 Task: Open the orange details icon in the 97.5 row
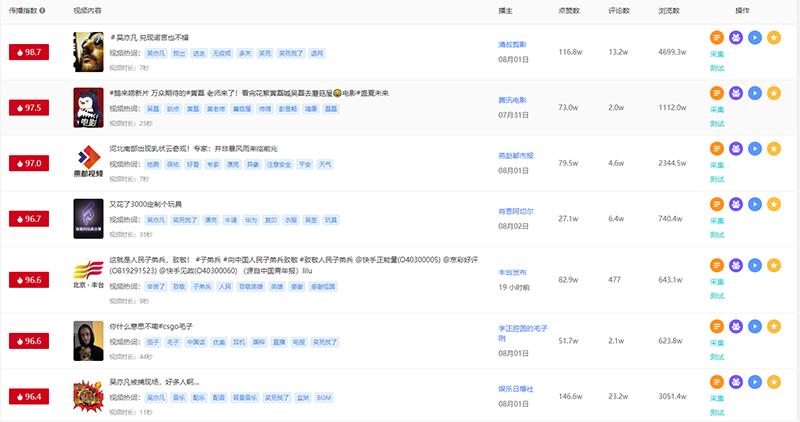(x=717, y=93)
